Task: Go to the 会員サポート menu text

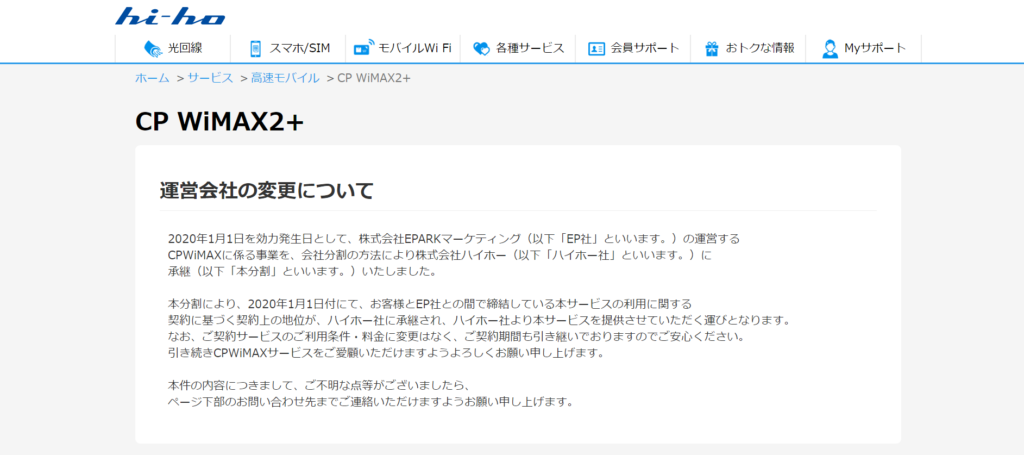Action: (x=645, y=48)
